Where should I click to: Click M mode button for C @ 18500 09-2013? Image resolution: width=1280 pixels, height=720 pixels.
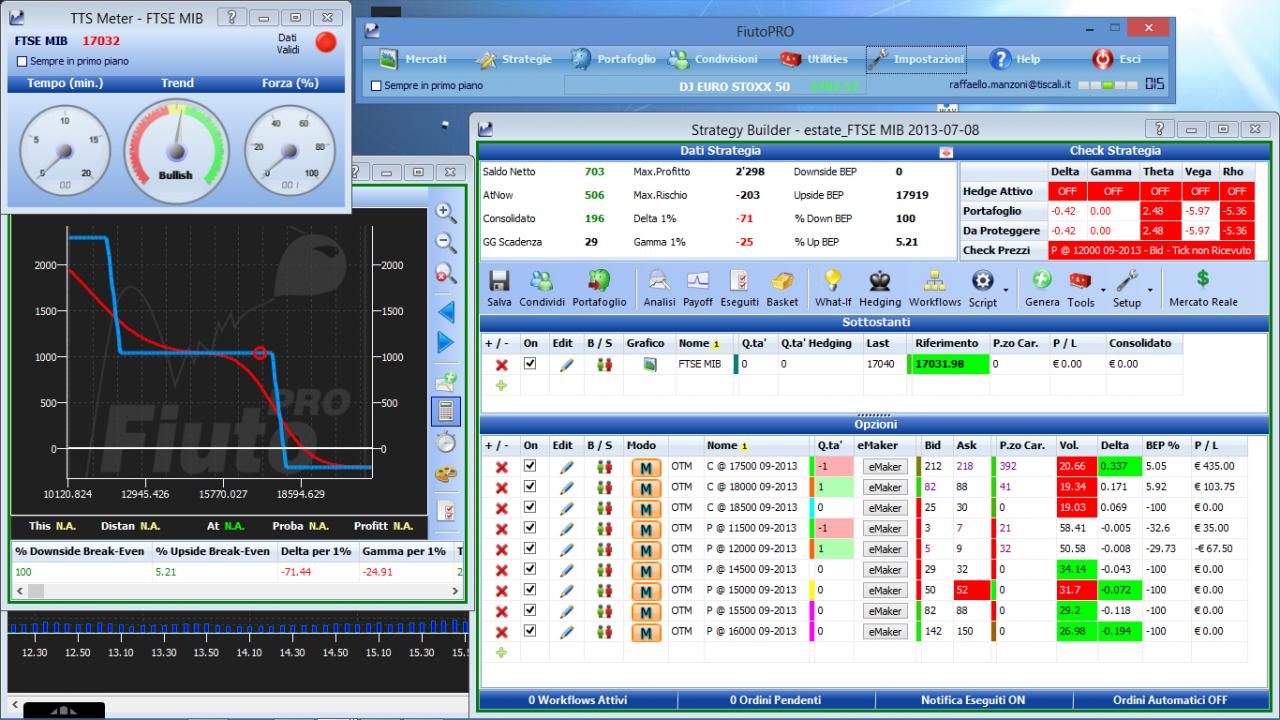coord(645,508)
